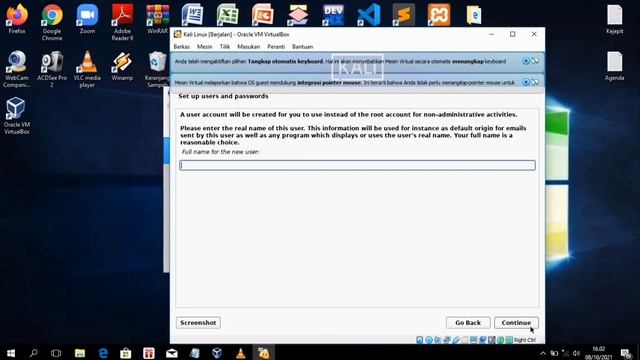The width and height of the screenshot is (640, 360).
Task: Show hidden system tray icons
Action: tap(543, 353)
